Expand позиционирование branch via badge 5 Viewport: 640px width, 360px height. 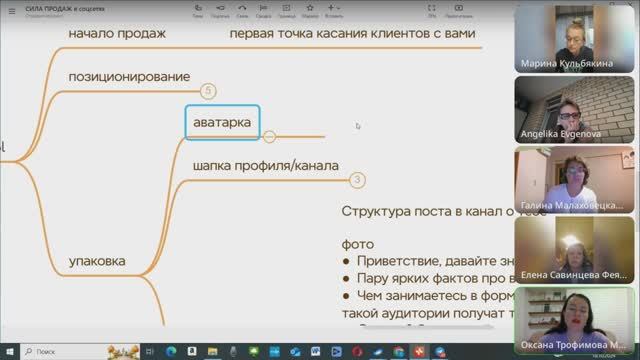click(x=208, y=91)
